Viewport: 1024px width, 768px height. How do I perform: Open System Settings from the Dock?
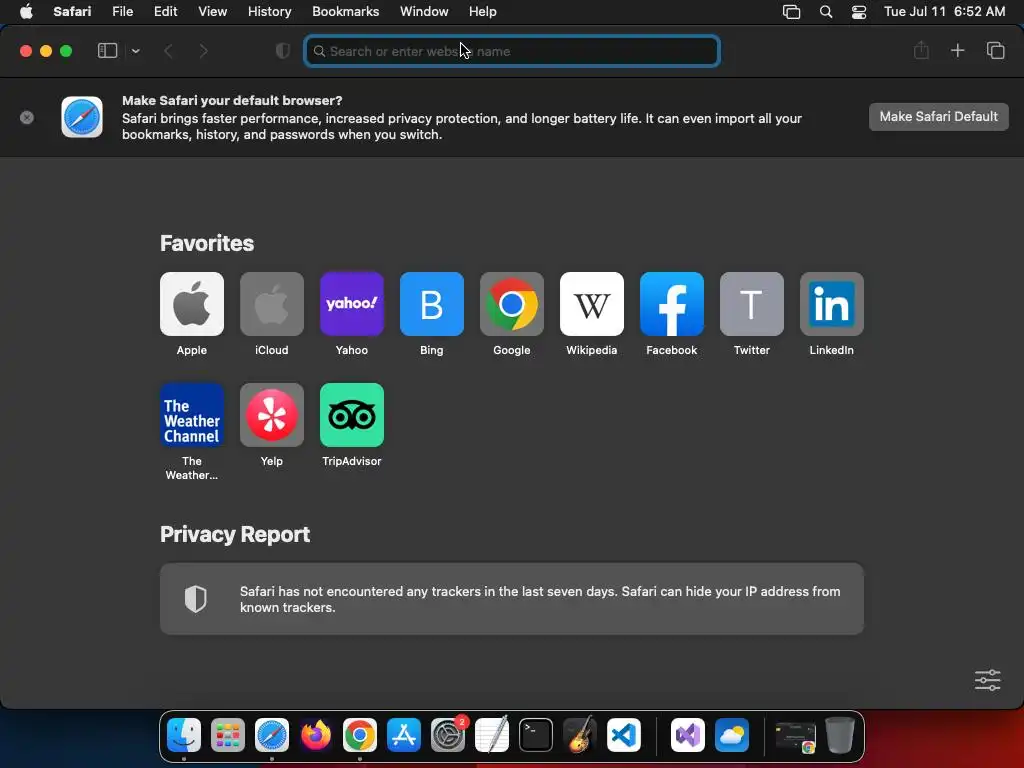tap(448, 735)
